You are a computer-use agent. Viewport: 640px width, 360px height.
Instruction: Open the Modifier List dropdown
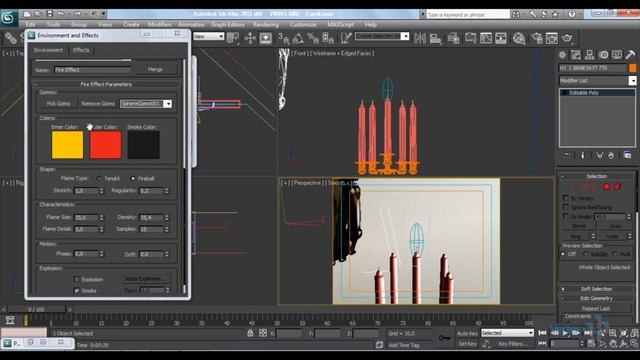pyautogui.click(x=632, y=80)
